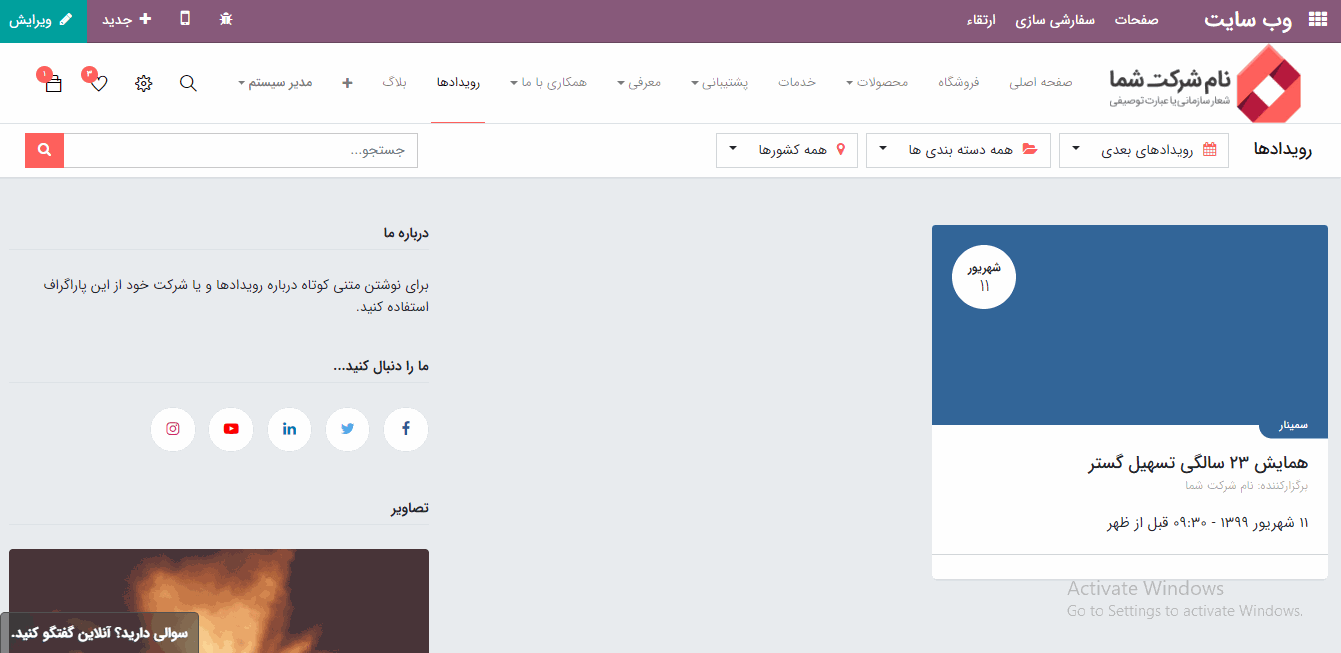Open the YouTube social icon
The height and width of the screenshot is (653, 1341).
pos(231,429)
